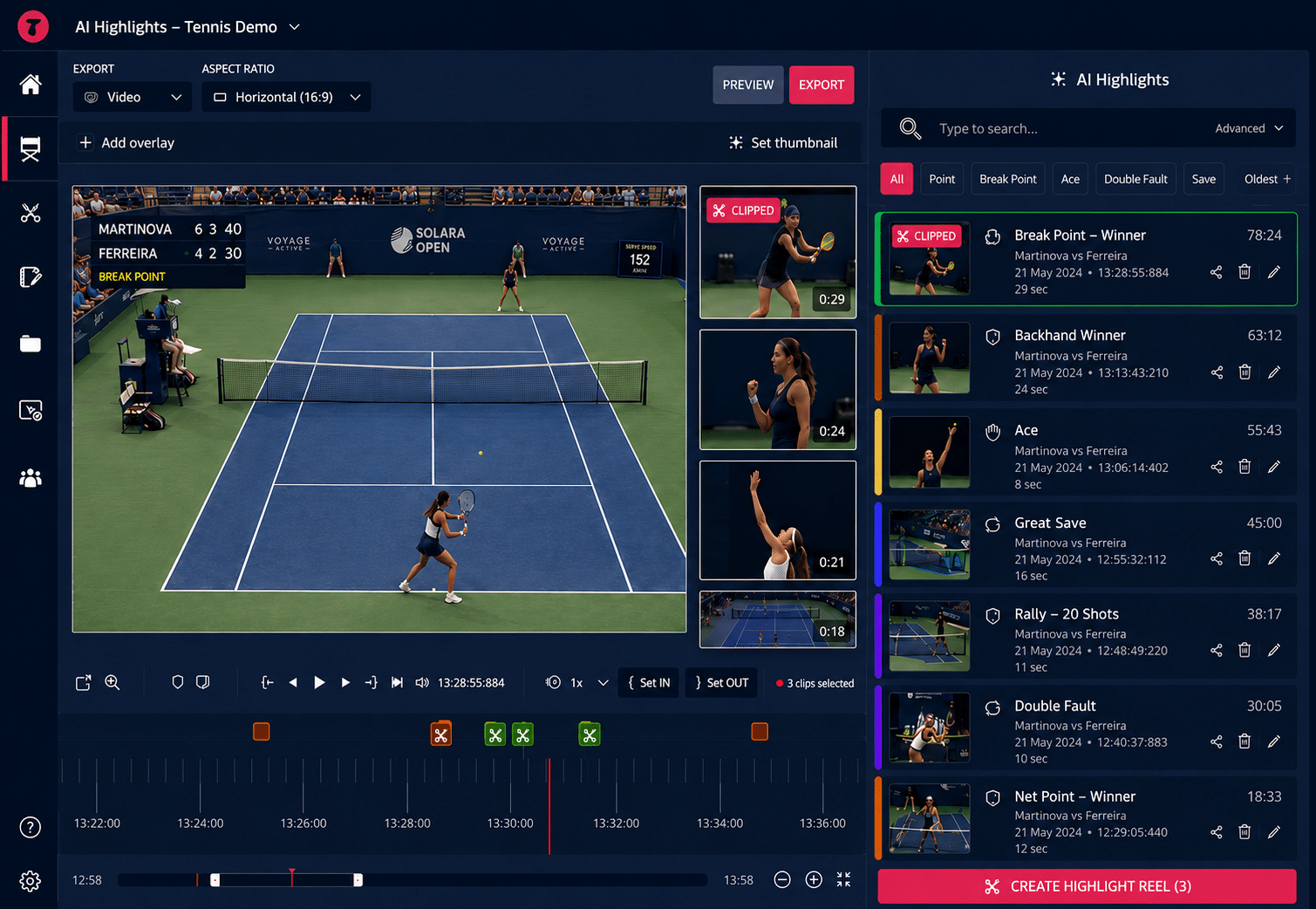Open the folder library icon in the sidebar
This screenshot has height=909, width=1316.
click(31, 344)
